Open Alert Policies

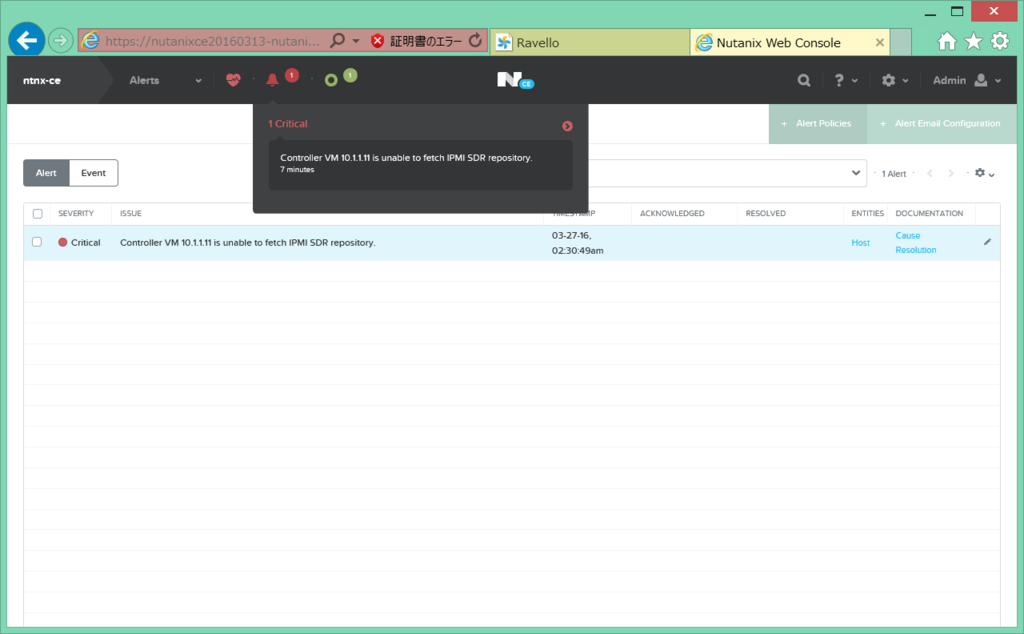(x=818, y=123)
